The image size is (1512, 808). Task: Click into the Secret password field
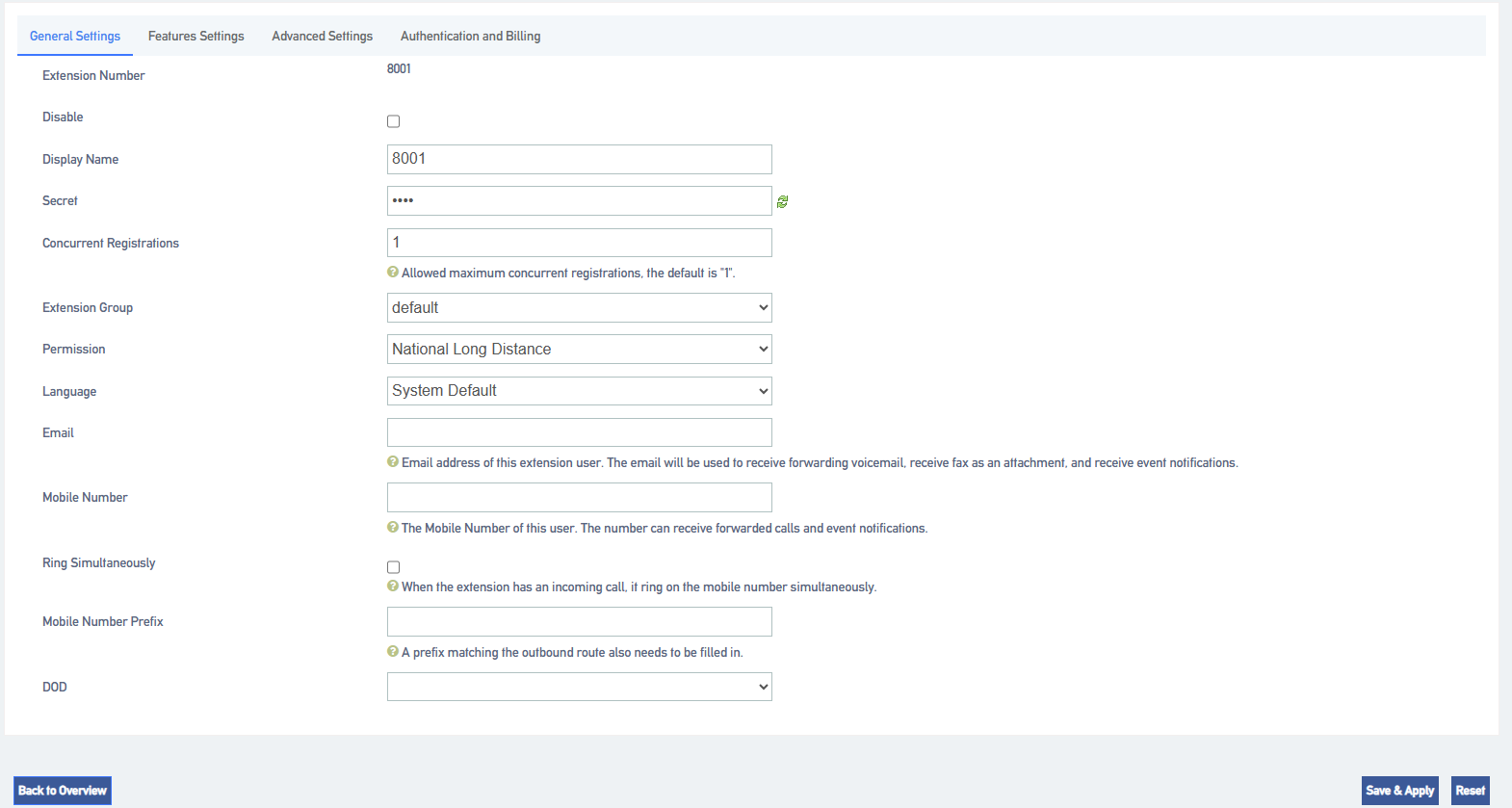click(x=580, y=200)
